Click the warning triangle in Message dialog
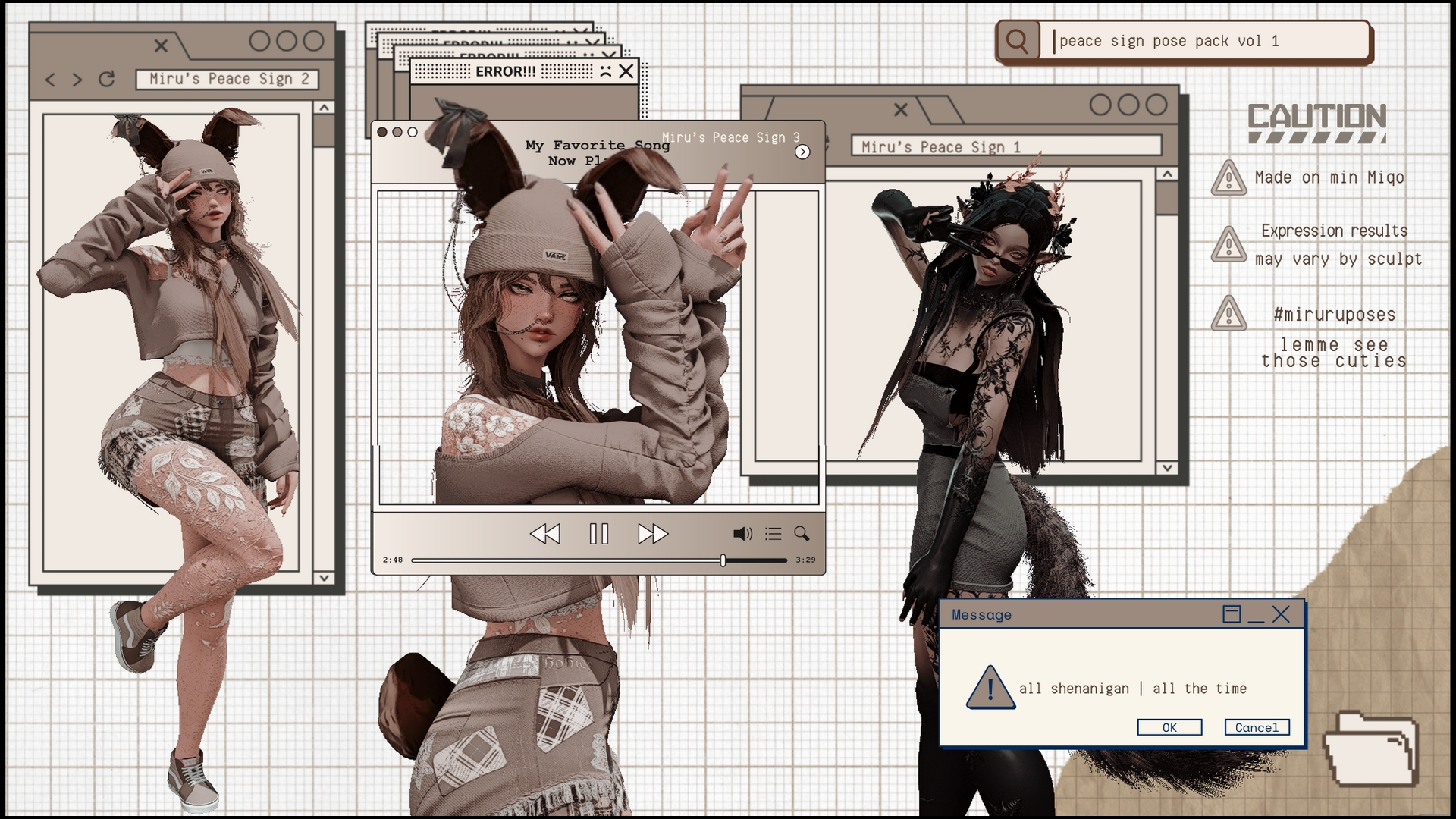This screenshot has height=819, width=1456. 990,688
